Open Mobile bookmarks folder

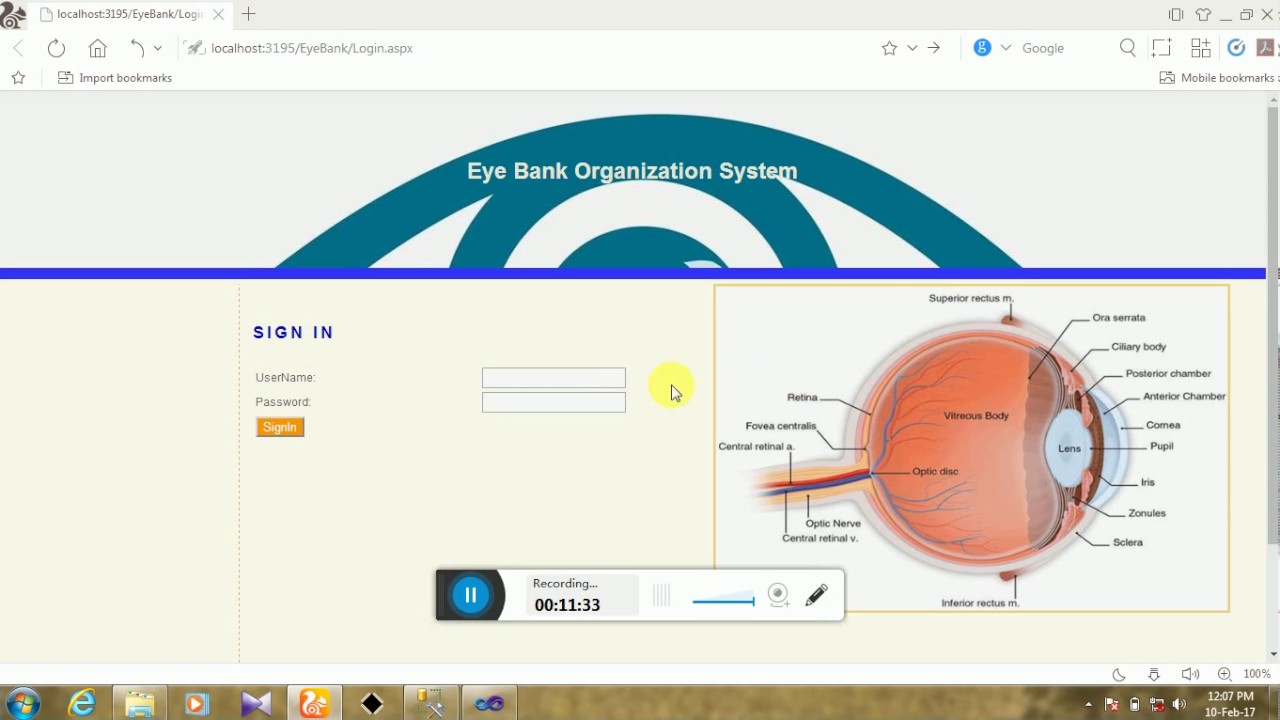tap(1219, 78)
